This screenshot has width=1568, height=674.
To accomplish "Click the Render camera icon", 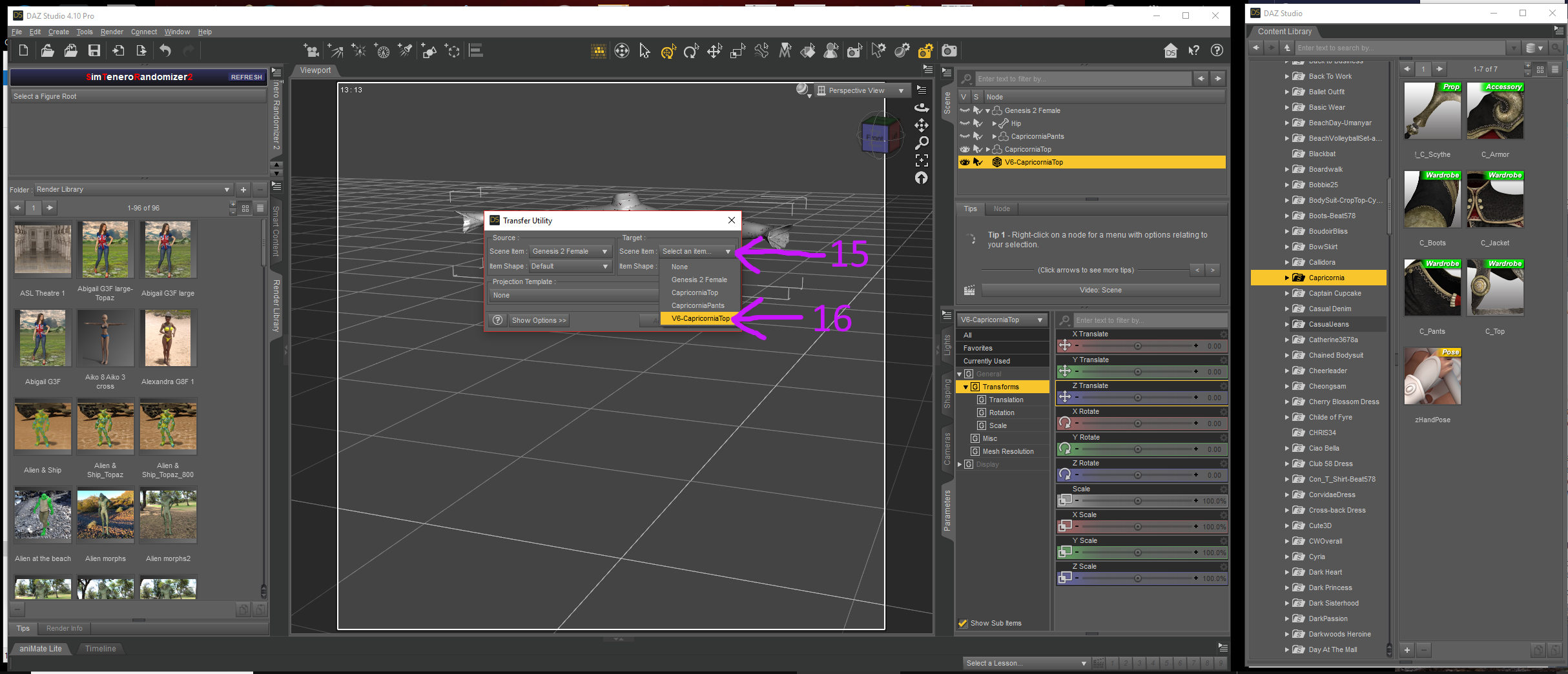I will (x=949, y=51).
